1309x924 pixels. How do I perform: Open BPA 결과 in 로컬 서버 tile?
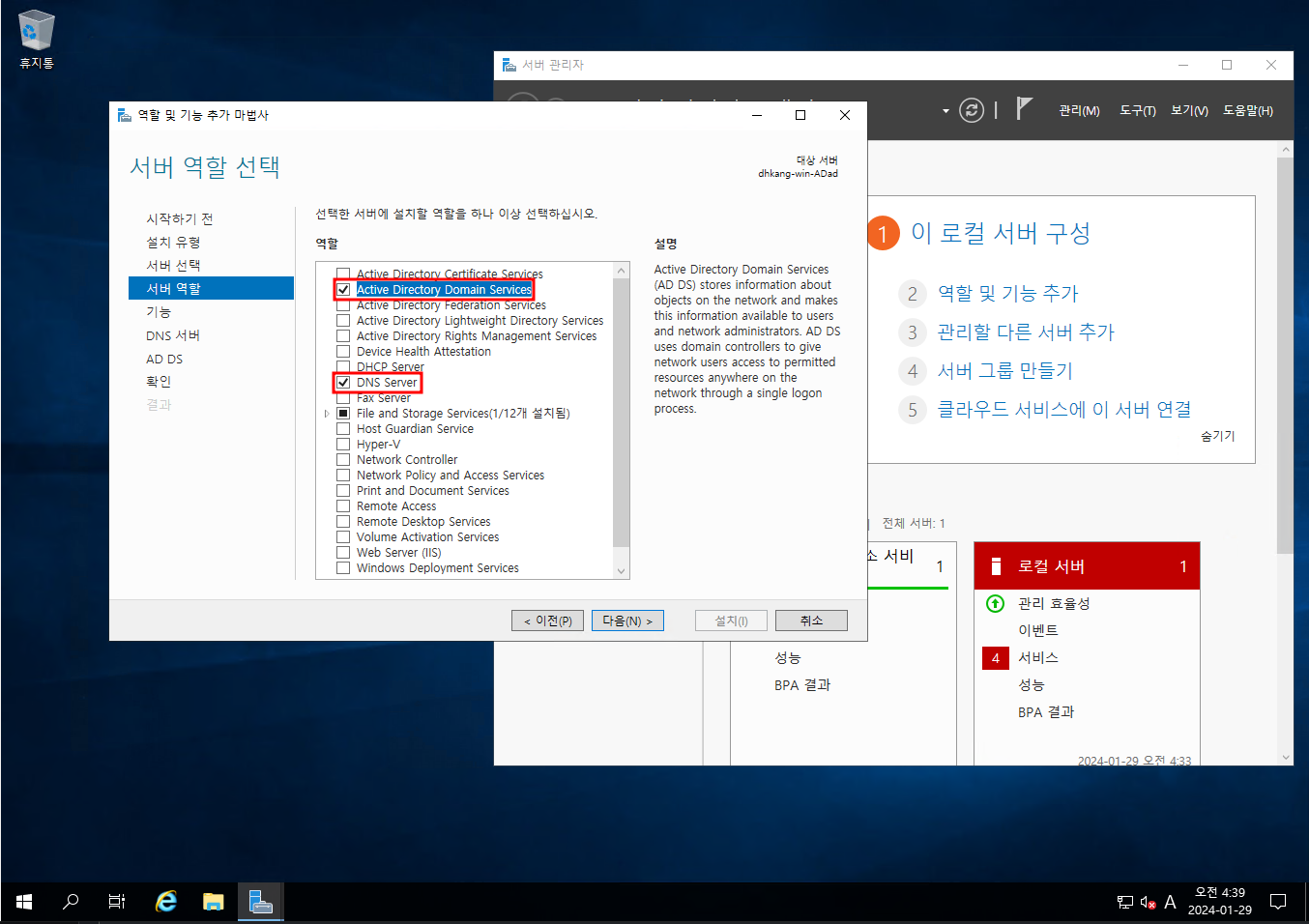pyautogui.click(x=1046, y=712)
